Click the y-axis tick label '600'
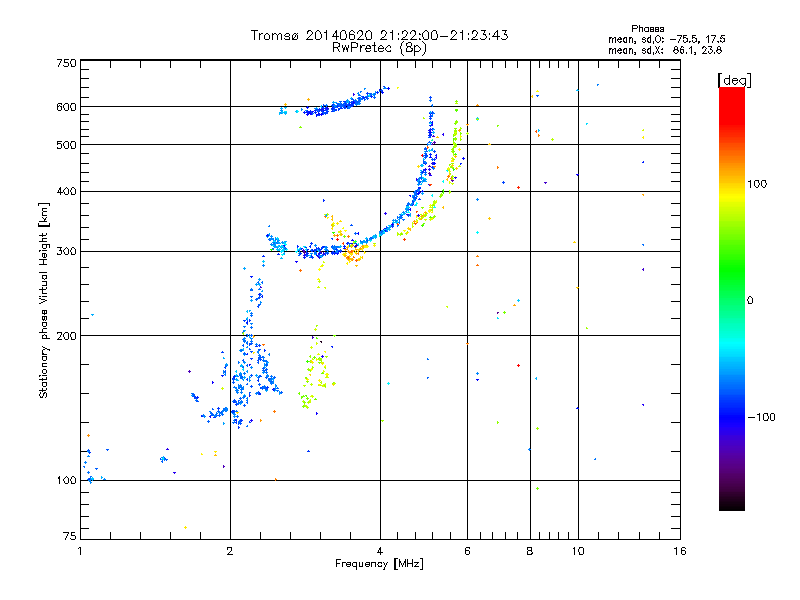This screenshot has height=600, width=800. pyautogui.click(x=66, y=107)
